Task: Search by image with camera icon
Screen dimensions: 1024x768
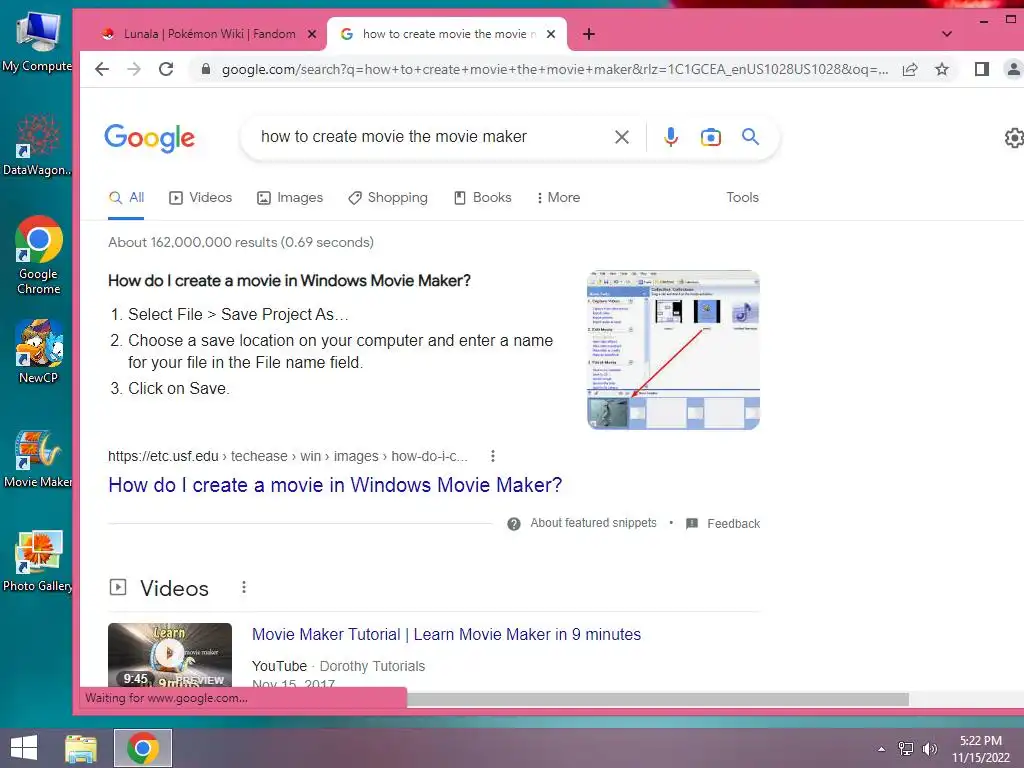Action: [711, 137]
